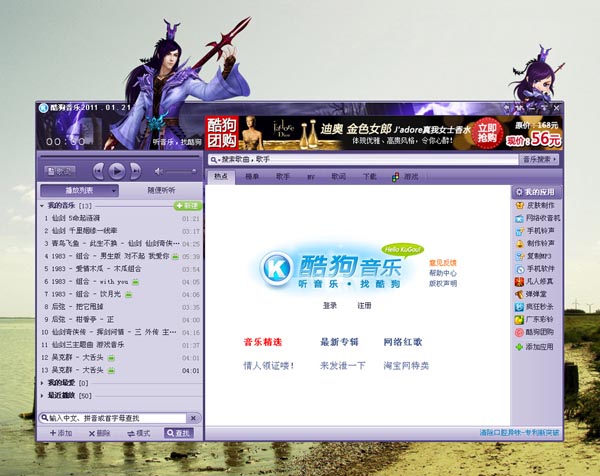Screen dimensions: 600x476
Task: Skip to the next track
Action: (135, 171)
